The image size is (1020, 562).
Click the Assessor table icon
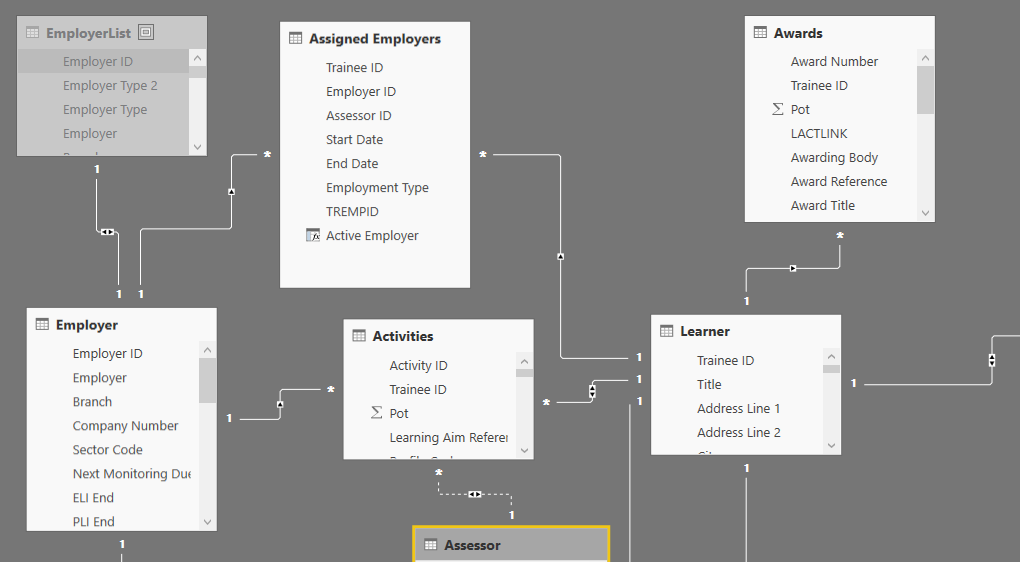(x=431, y=545)
